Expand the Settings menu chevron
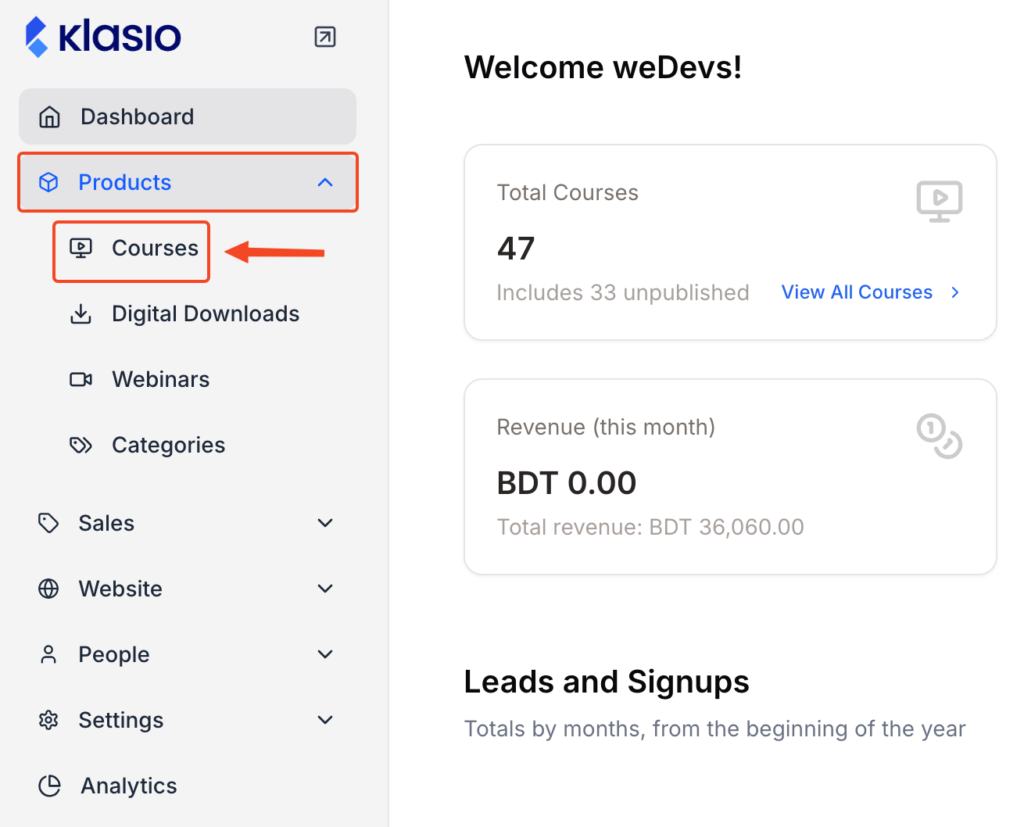 (x=325, y=720)
